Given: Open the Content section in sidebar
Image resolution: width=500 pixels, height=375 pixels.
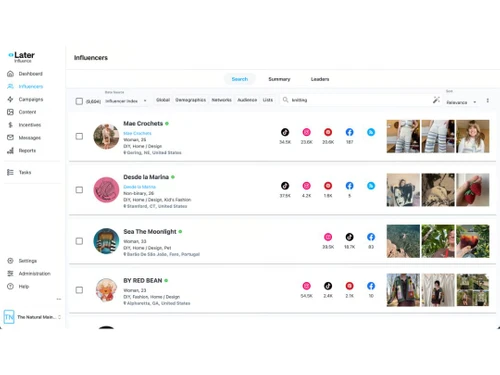Looking at the screenshot, I should coord(22,112).
